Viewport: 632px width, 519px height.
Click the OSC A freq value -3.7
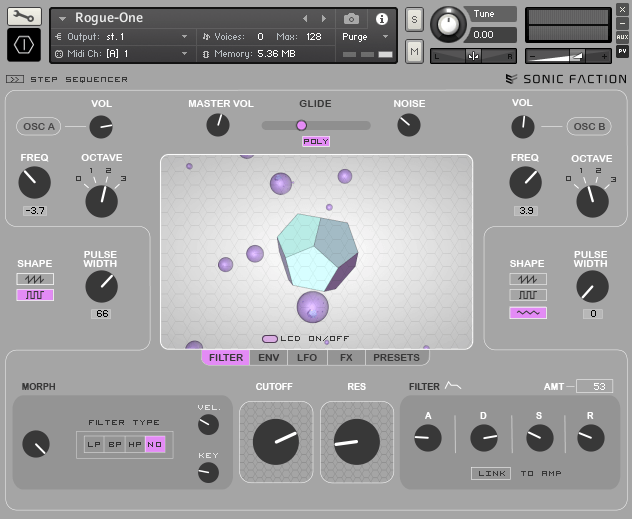(x=35, y=210)
